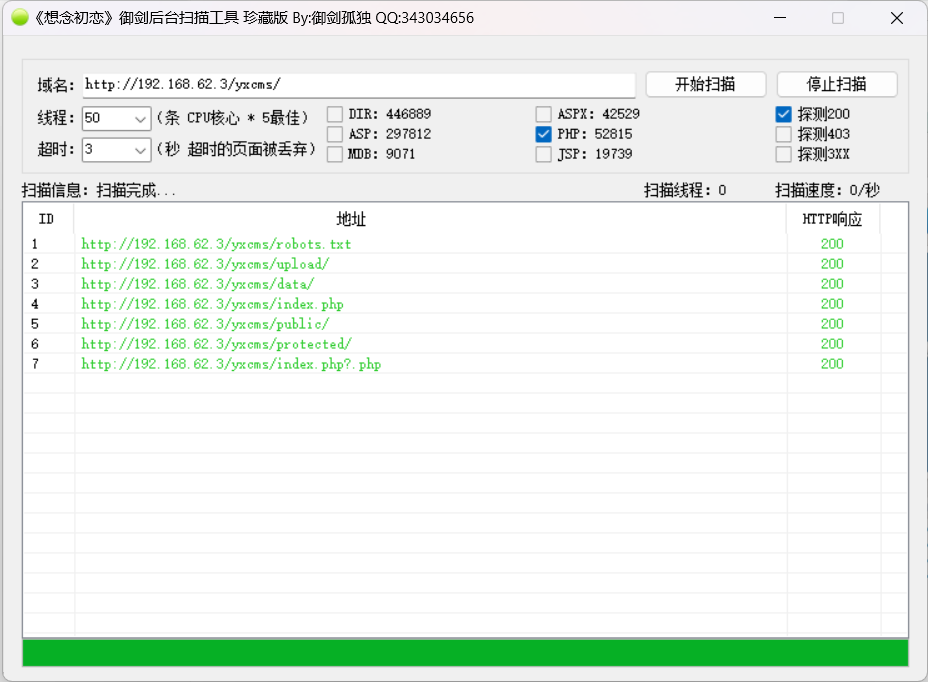928x682 pixels.
Task: Minimize the scanner window
Action: 780,18
